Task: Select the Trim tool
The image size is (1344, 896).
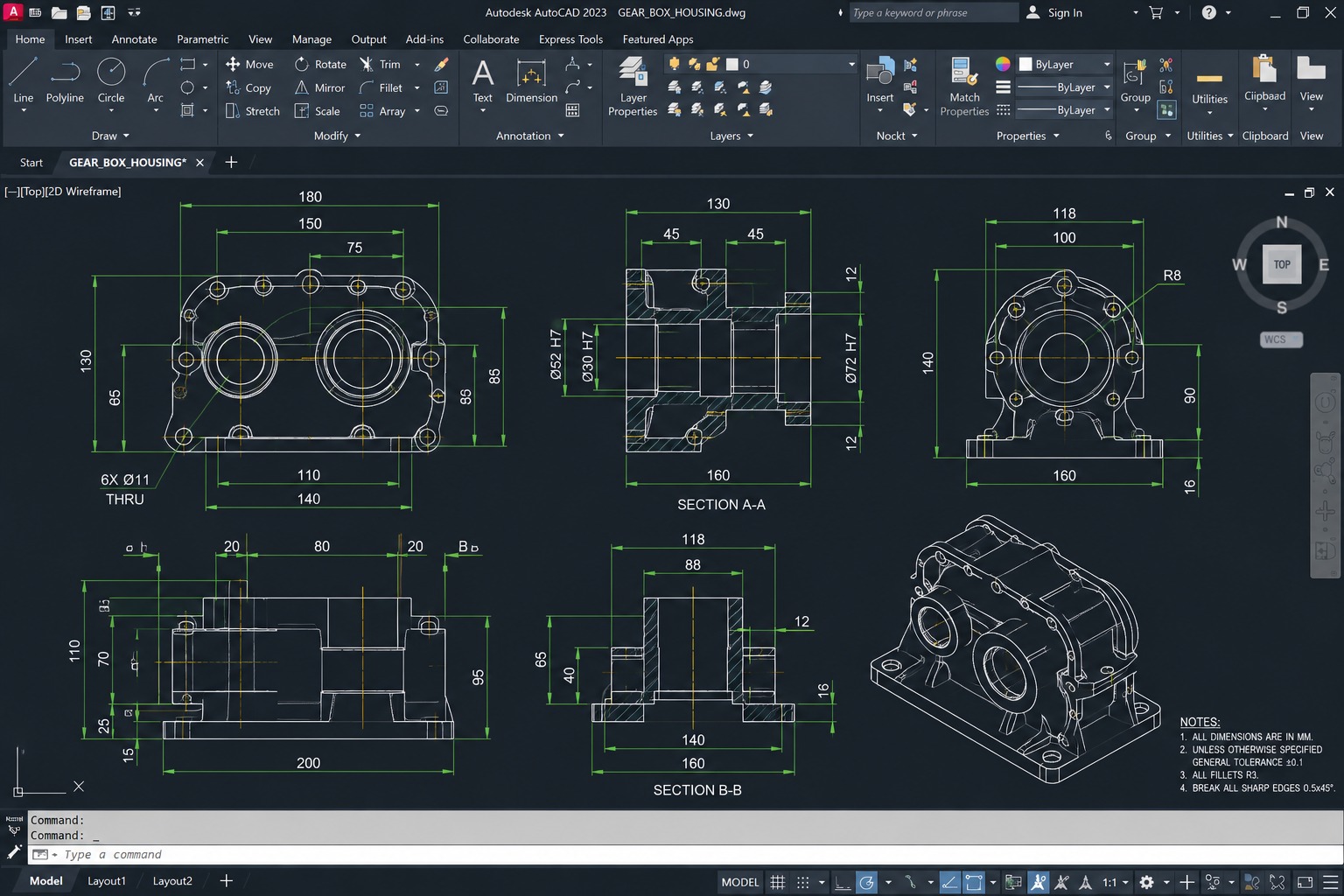Action: tap(380, 64)
